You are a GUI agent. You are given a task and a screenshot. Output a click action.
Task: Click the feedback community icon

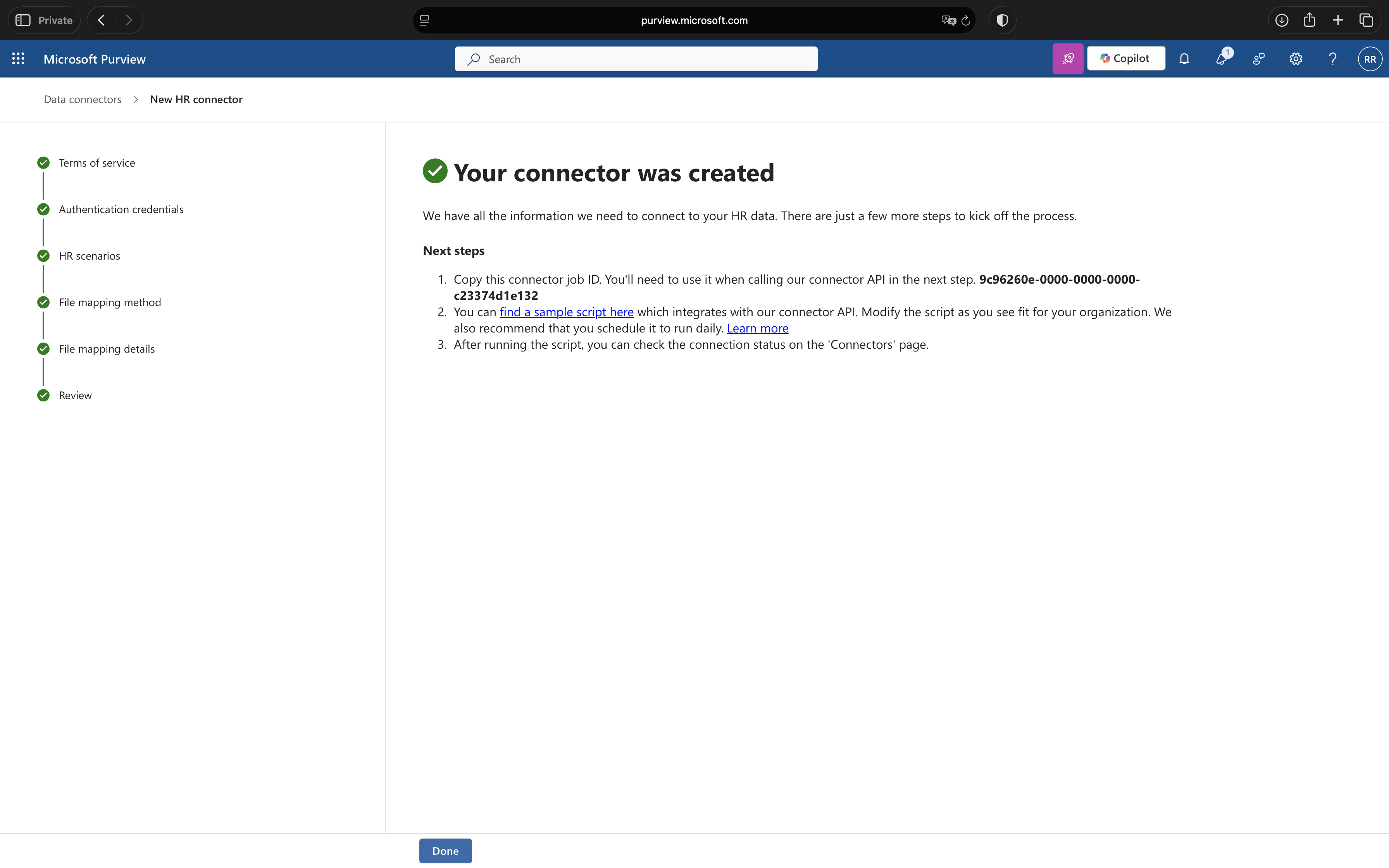pyautogui.click(x=1258, y=59)
